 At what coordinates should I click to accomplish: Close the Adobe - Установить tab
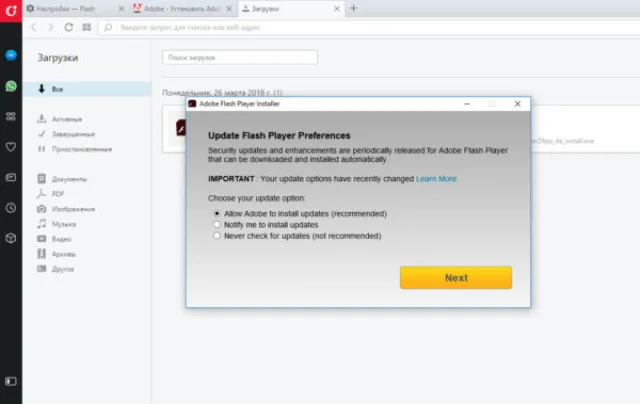229,9
